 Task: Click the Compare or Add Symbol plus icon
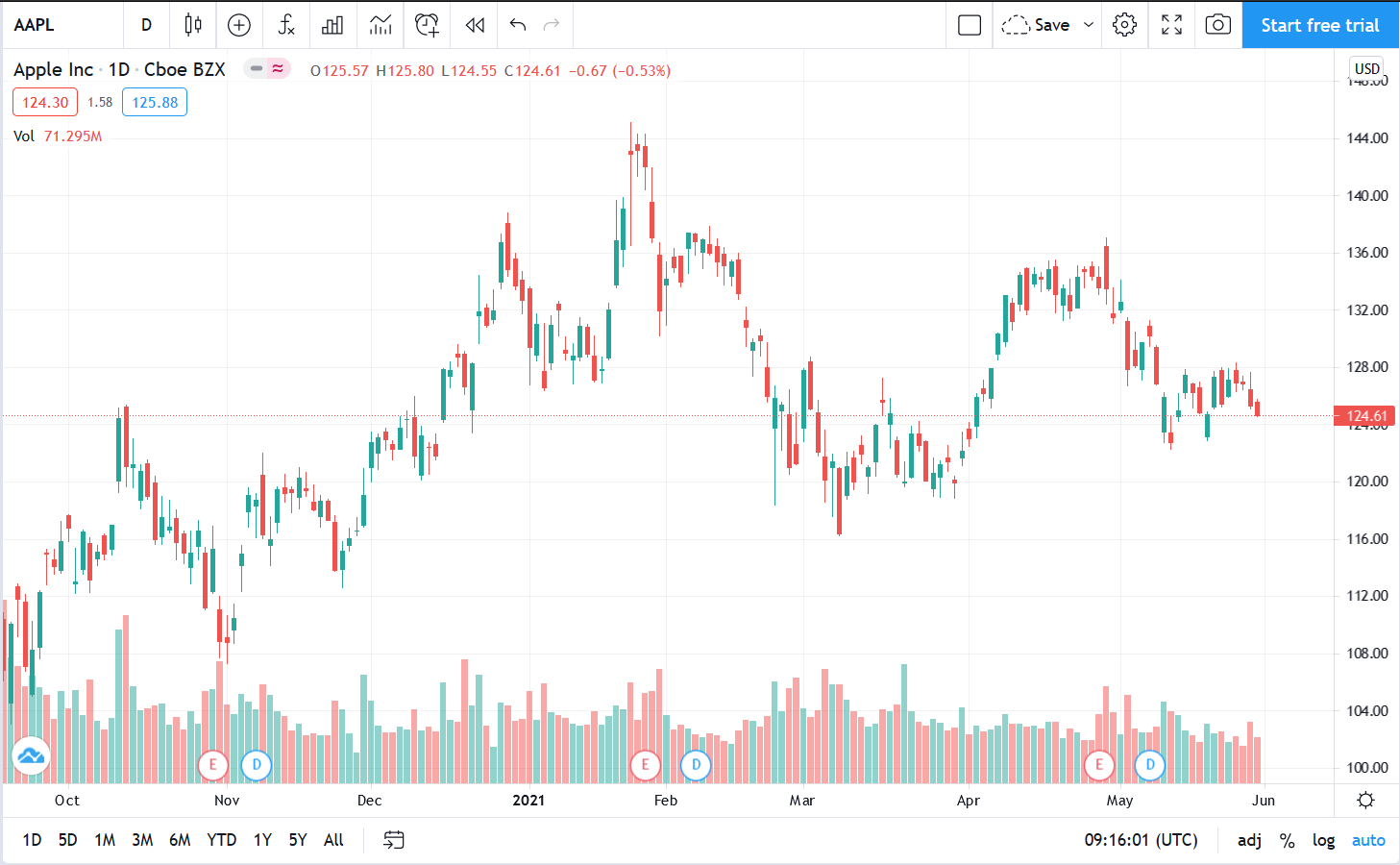(239, 25)
